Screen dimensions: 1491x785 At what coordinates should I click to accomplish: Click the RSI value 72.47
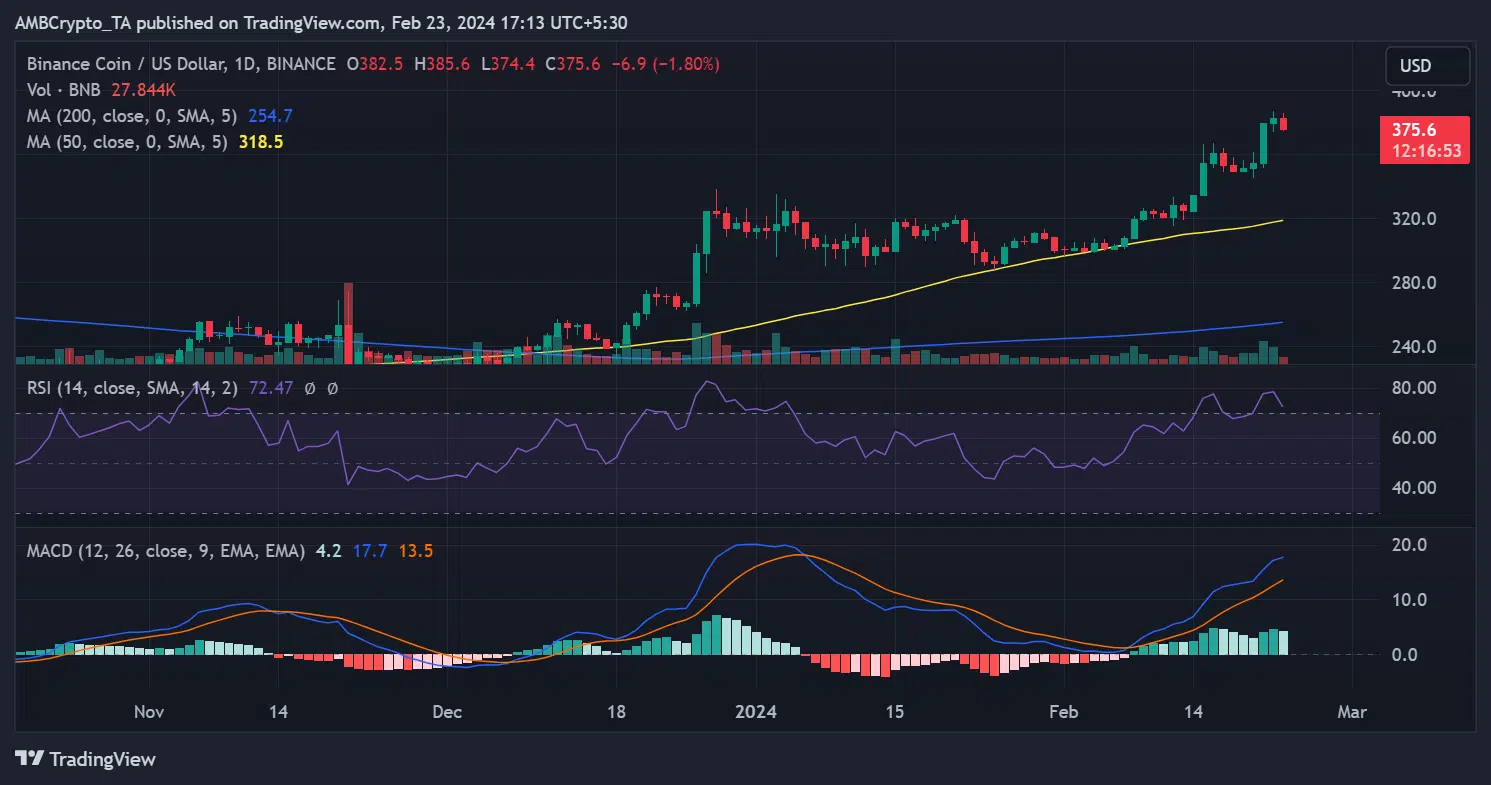pos(273,388)
